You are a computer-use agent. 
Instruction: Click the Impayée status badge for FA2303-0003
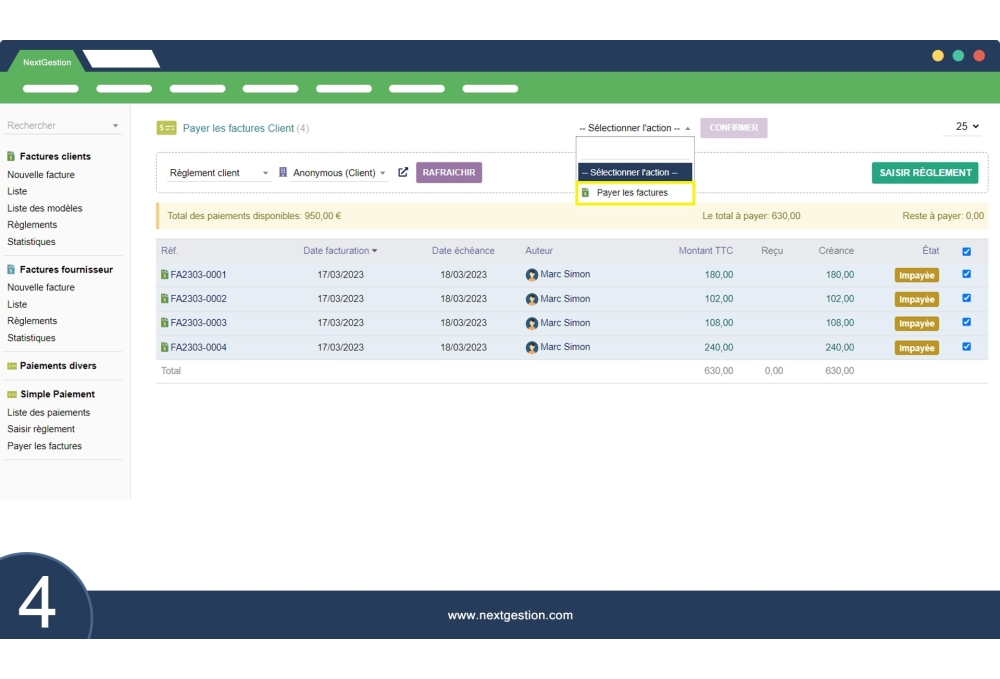click(916, 324)
